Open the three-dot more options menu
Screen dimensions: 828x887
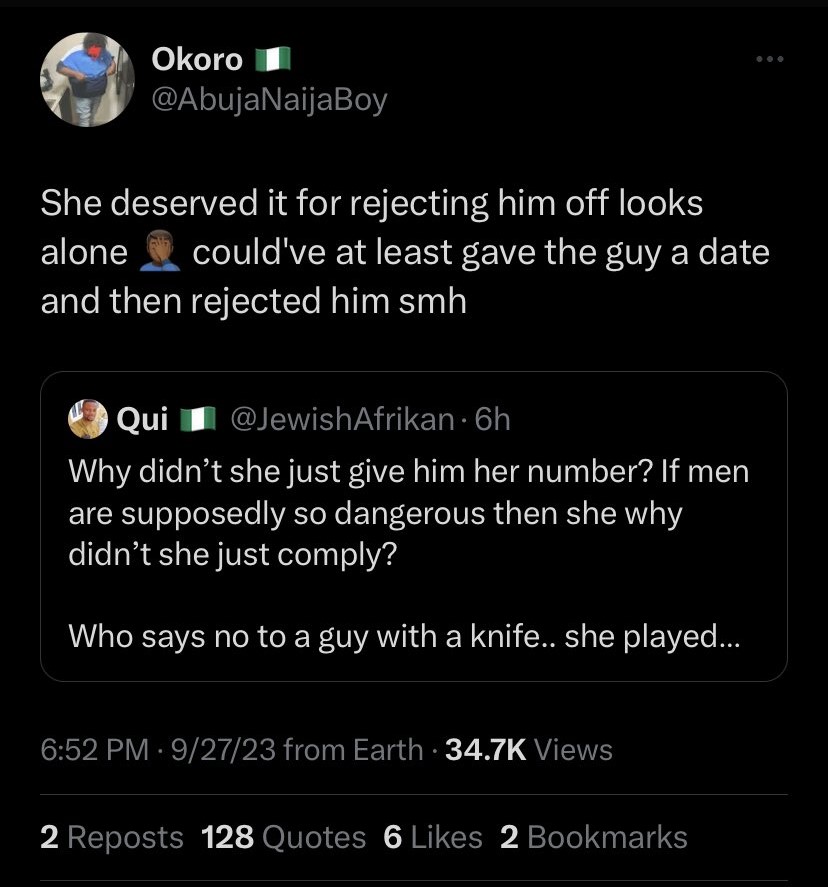pyautogui.click(x=769, y=60)
